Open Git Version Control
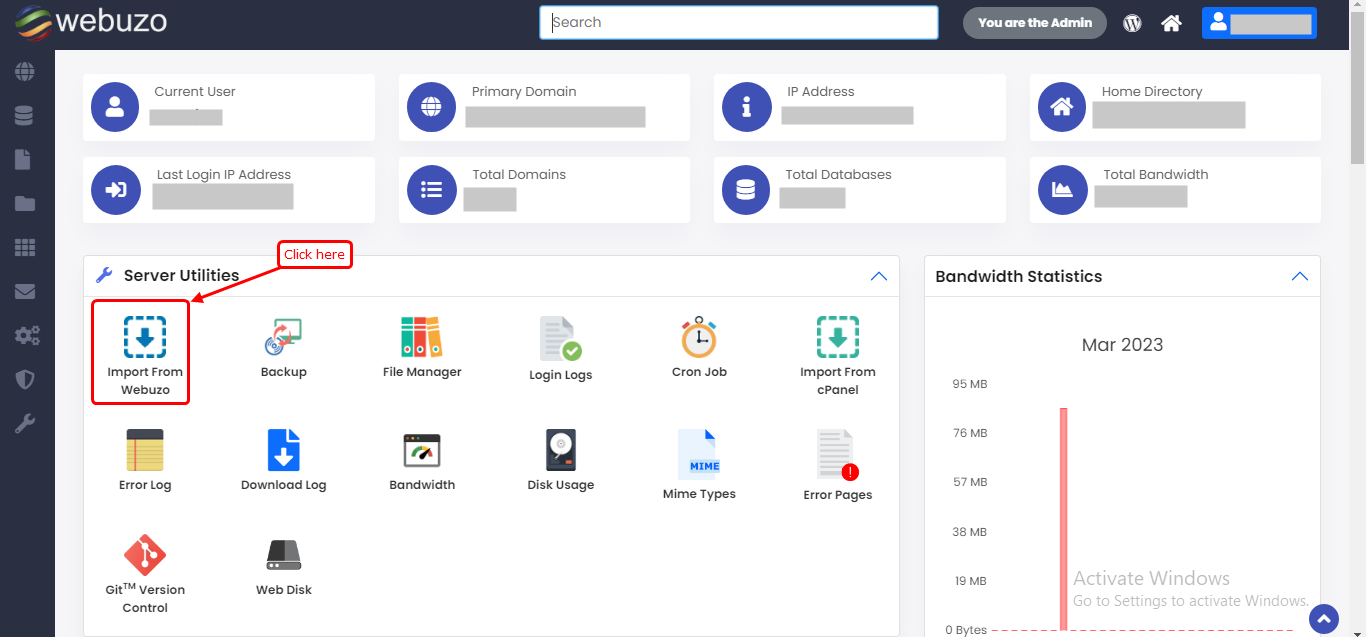Screen dimensions: 1366x637 [x=145, y=572]
